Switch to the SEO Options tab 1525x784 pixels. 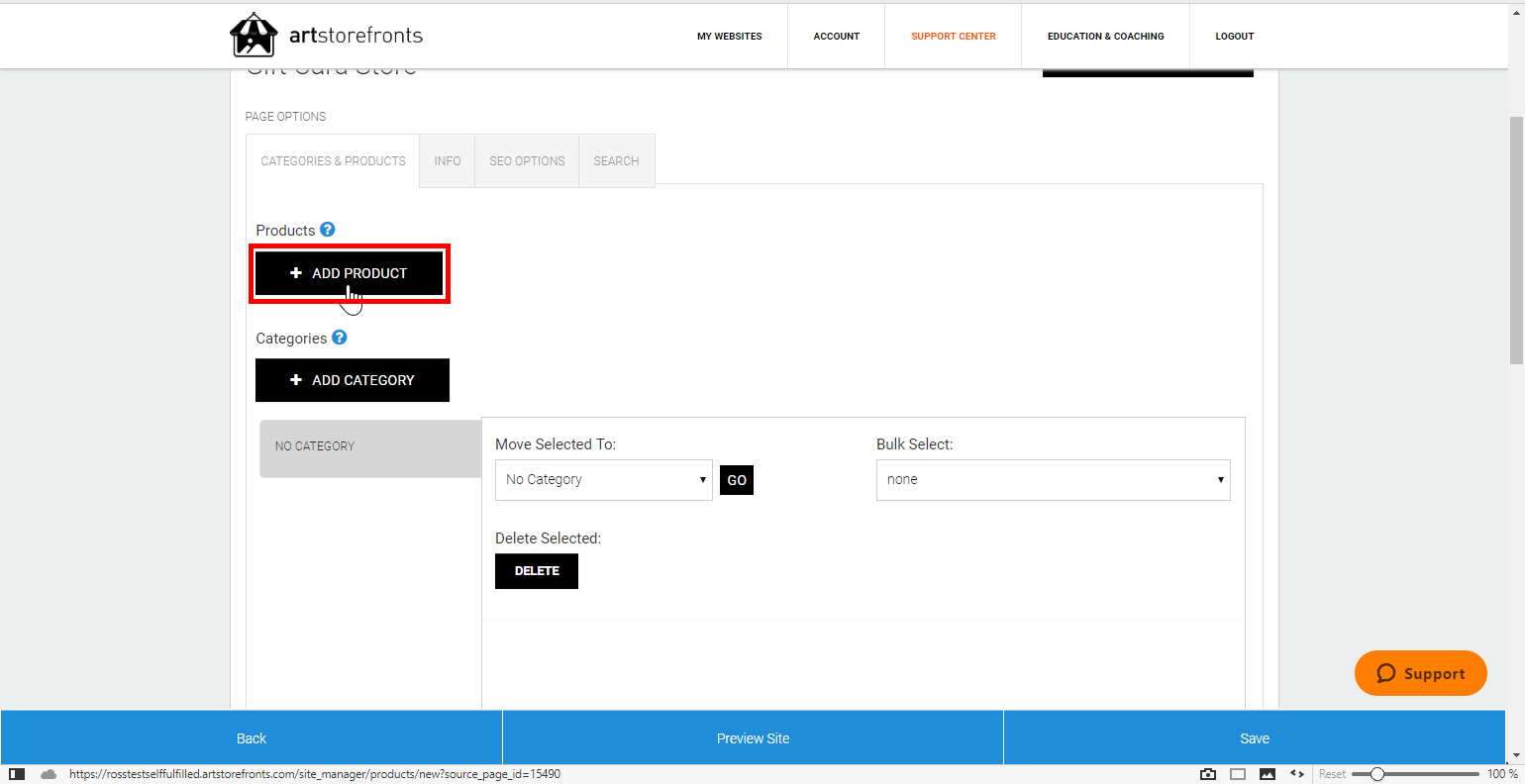(527, 161)
